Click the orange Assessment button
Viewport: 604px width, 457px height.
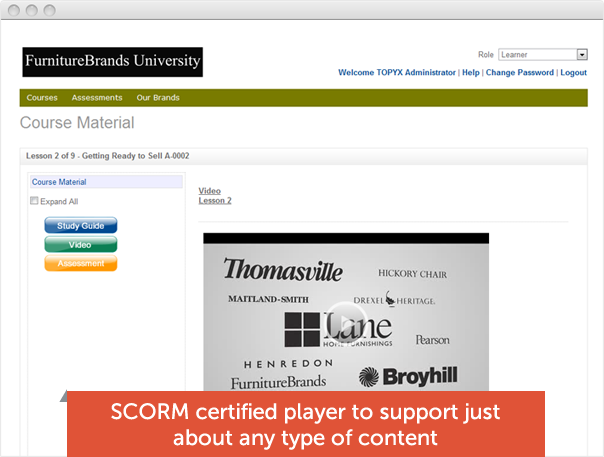click(x=81, y=263)
